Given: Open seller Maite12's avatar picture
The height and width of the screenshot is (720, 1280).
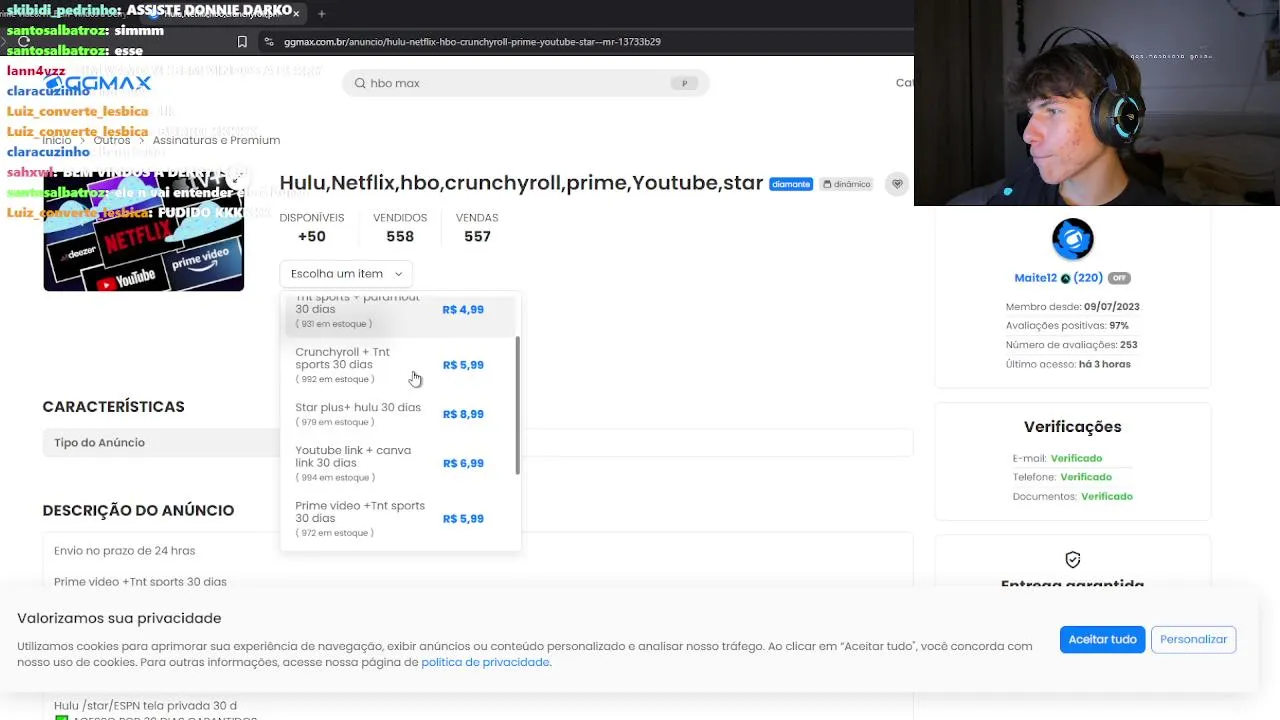Looking at the screenshot, I should tap(1072, 239).
